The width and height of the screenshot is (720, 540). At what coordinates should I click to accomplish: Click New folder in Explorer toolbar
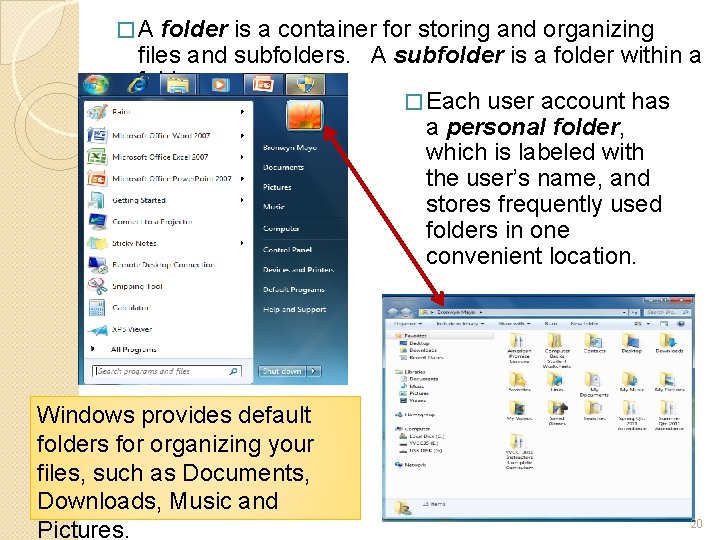[584, 324]
